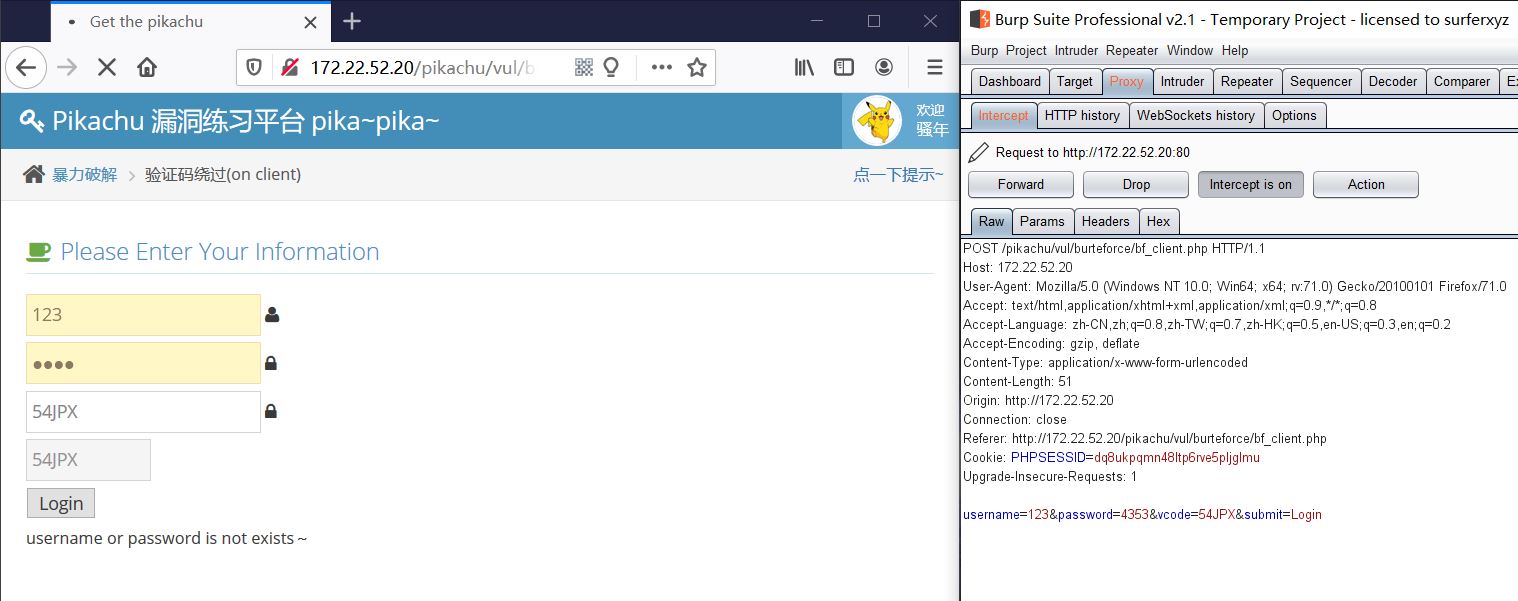Open the Window menu in Burp

coord(1190,50)
